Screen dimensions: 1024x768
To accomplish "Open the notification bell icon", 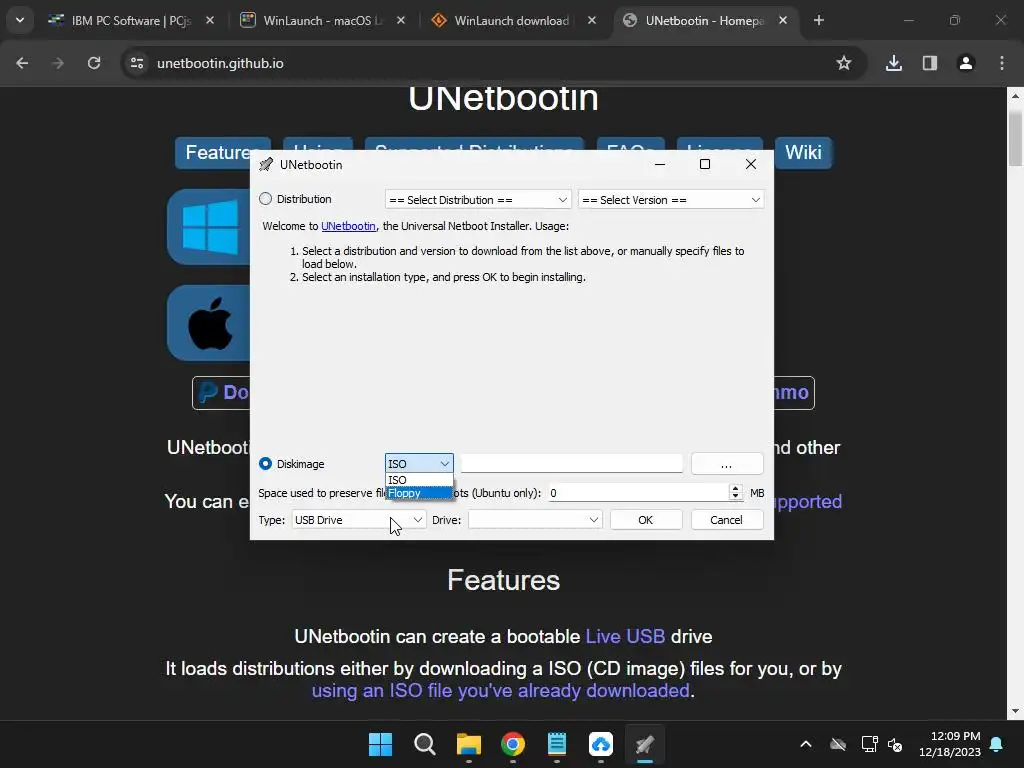I will pyautogui.click(x=997, y=744).
